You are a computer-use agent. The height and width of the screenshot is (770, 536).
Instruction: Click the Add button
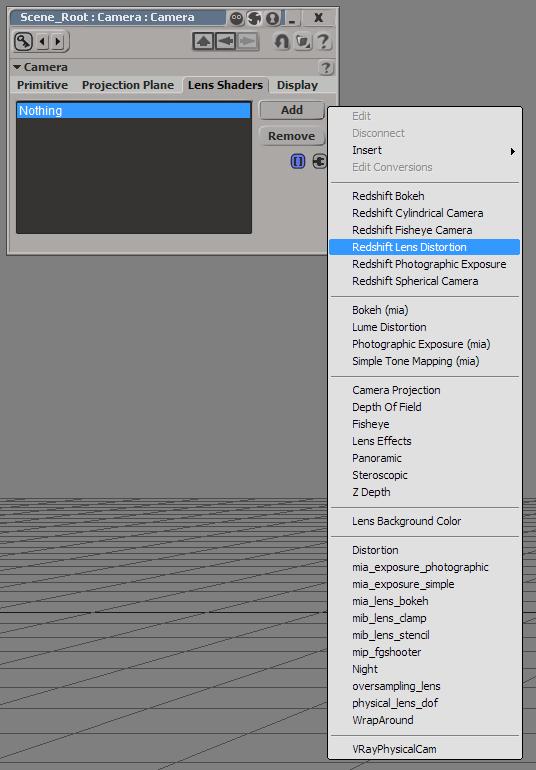pyautogui.click(x=292, y=110)
